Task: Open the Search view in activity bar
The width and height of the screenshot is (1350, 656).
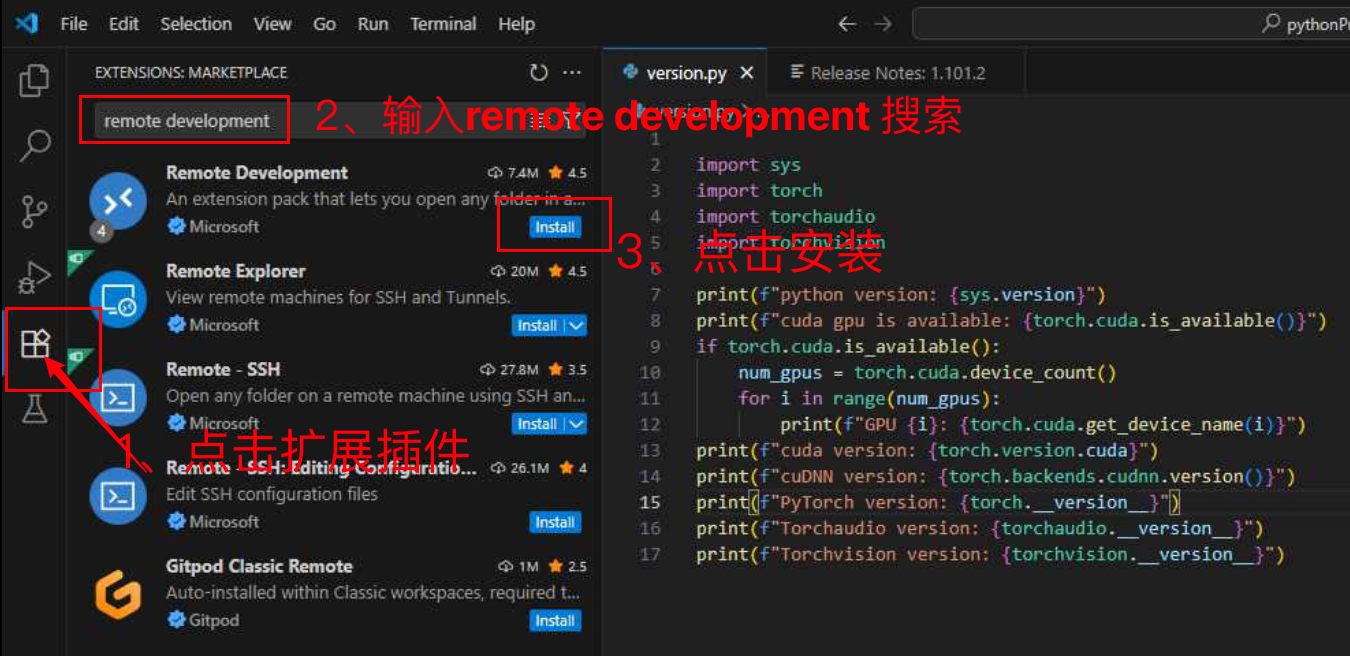Action: click(x=34, y=146)
